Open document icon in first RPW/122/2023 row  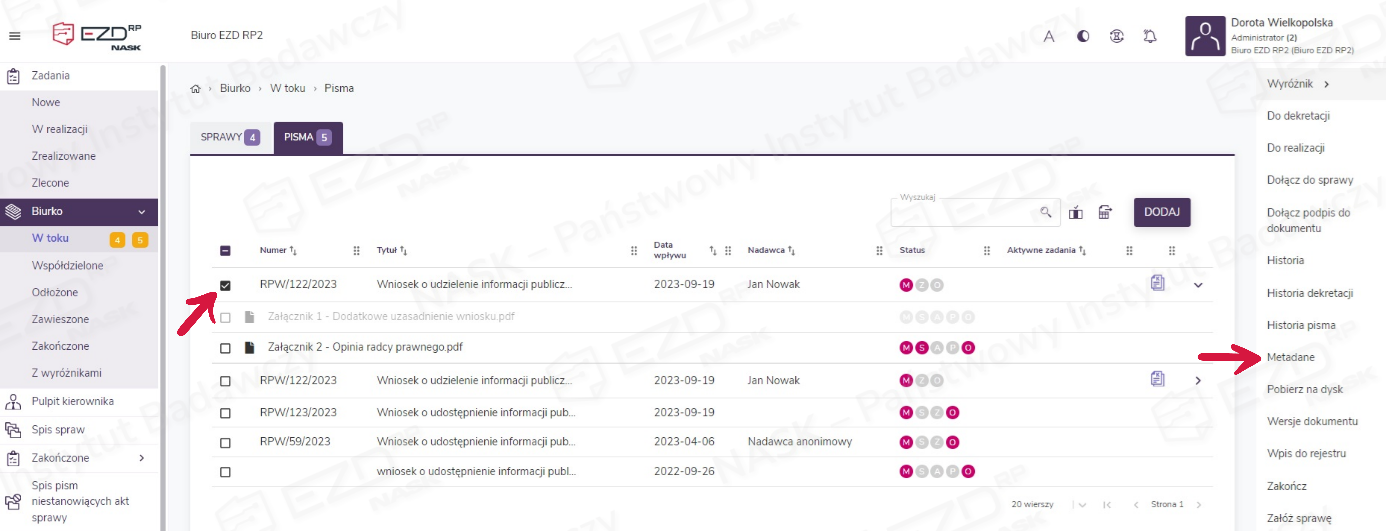(1158, 283)
